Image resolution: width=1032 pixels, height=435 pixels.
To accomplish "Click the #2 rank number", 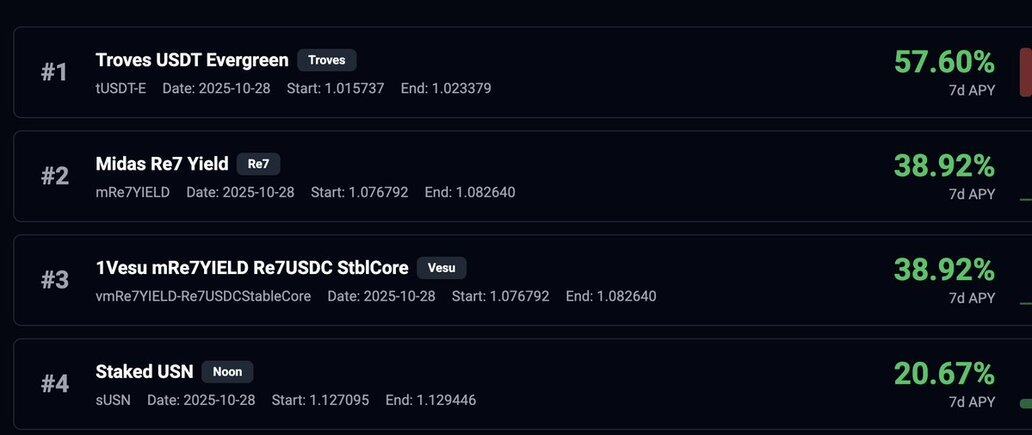I will (x=54, y=176).
